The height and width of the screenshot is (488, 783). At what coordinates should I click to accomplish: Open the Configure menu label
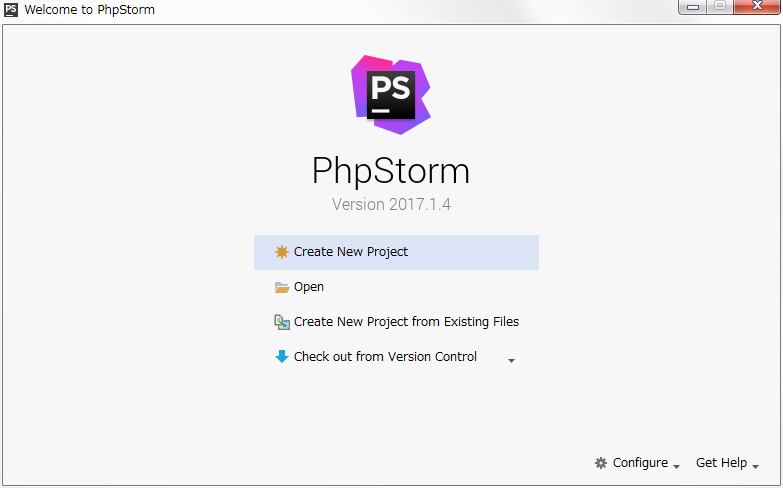click(640, 463)
